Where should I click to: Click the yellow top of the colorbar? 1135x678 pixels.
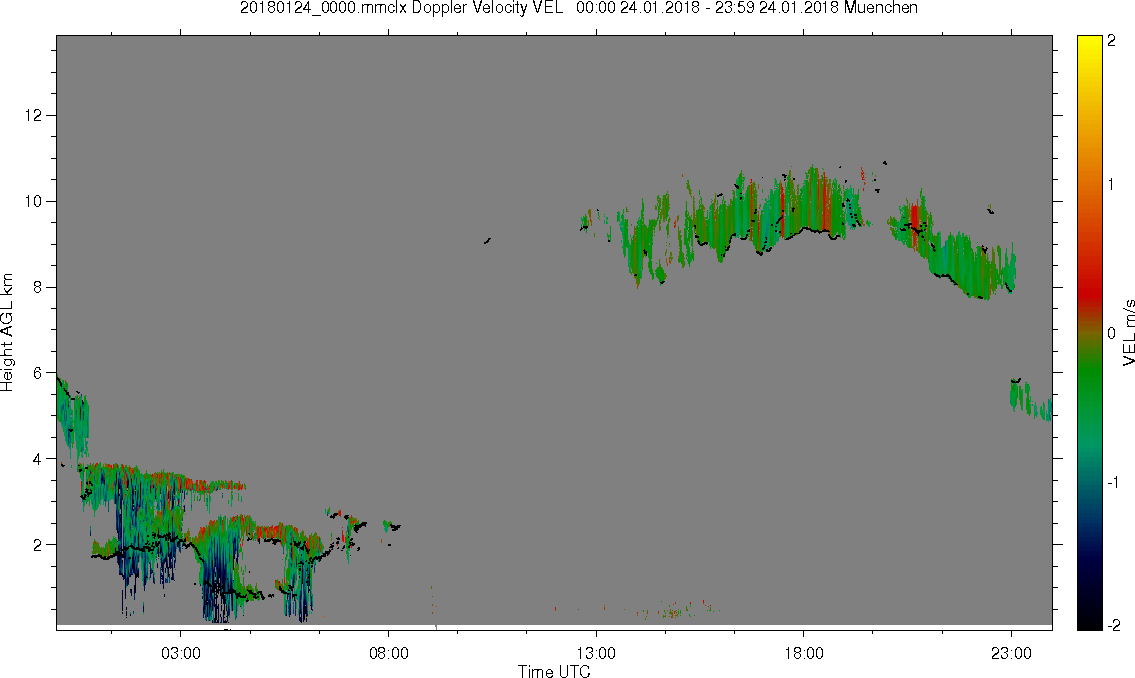pos(1089,42)
